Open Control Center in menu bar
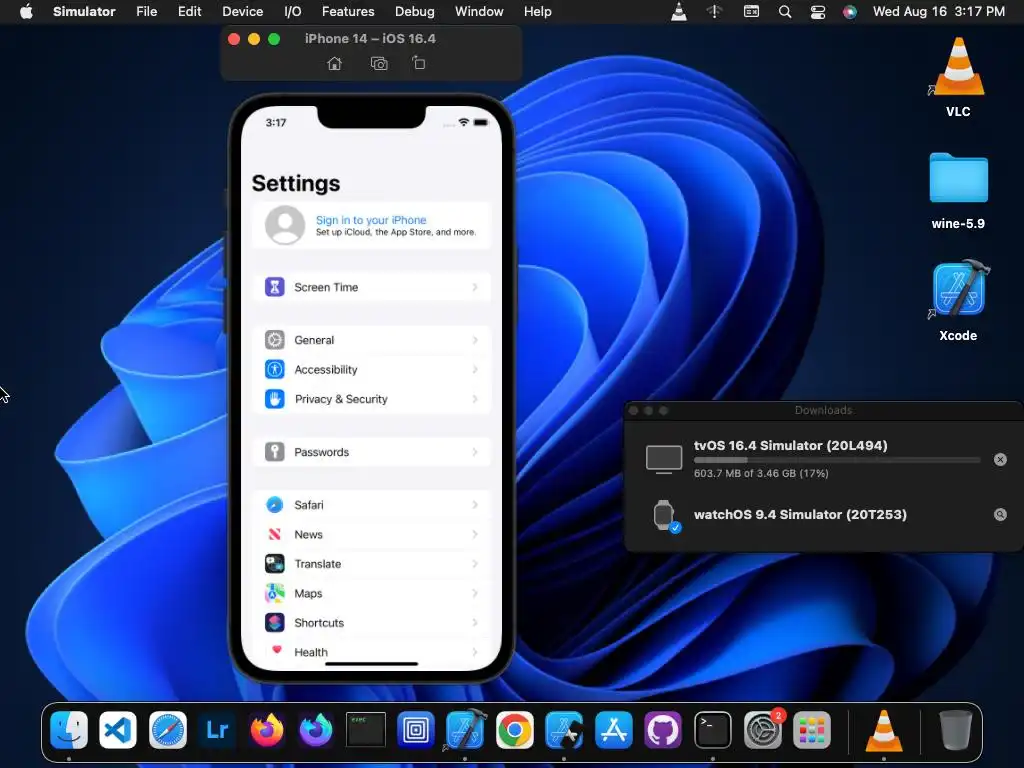 (818, 12)
